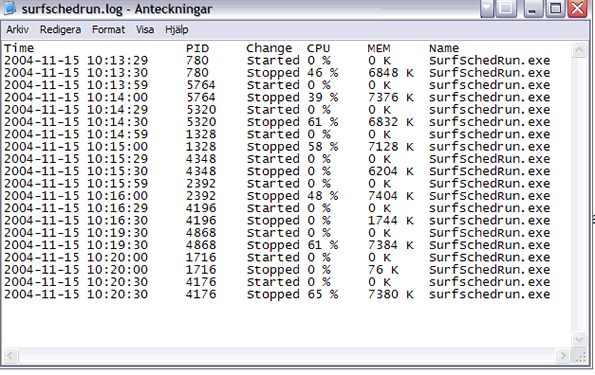This screenshot has height=375, width=595.
Task: Open the Hjälp menu
Action: tap(176, 30)
